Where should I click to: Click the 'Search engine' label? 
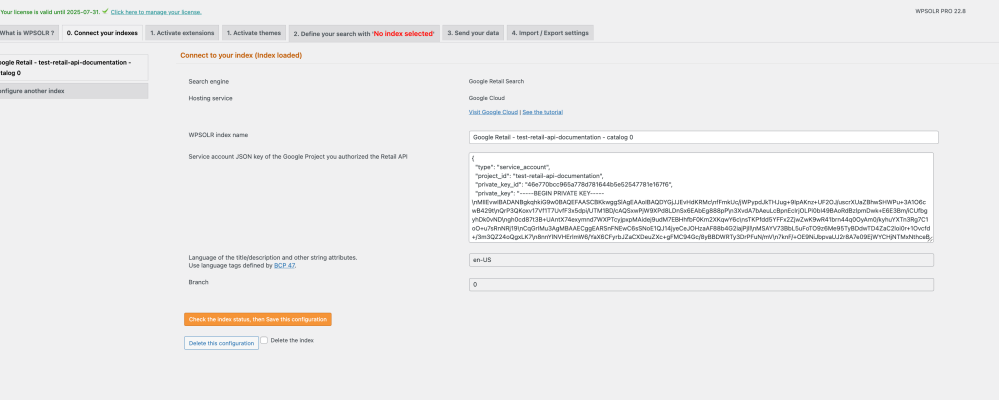coord(208,82)
